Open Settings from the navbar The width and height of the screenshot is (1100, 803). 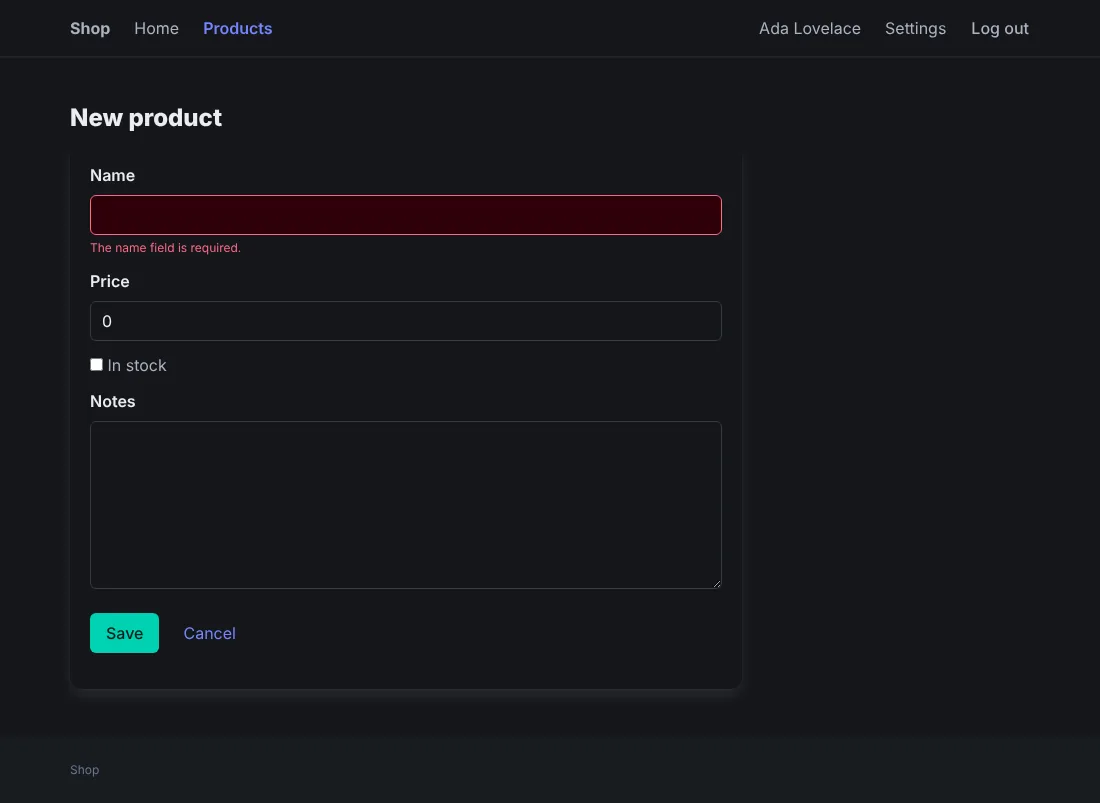tap(915, 29)
